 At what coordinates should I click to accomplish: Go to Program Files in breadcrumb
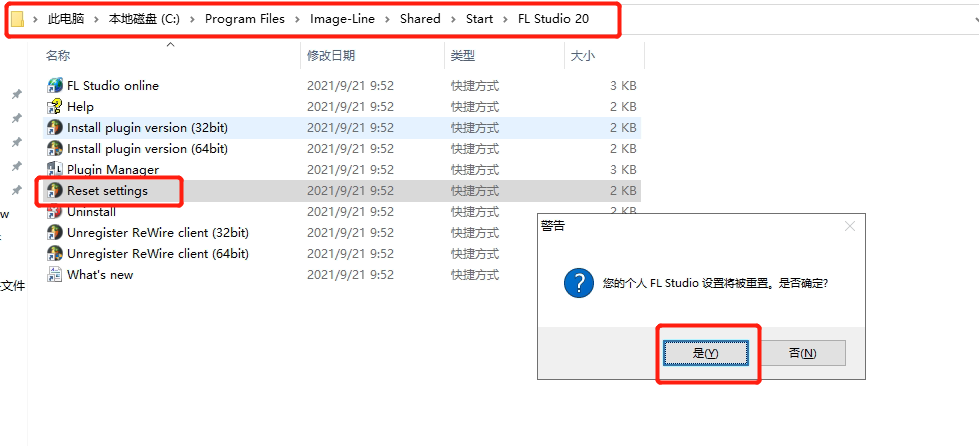coord(245,19)
